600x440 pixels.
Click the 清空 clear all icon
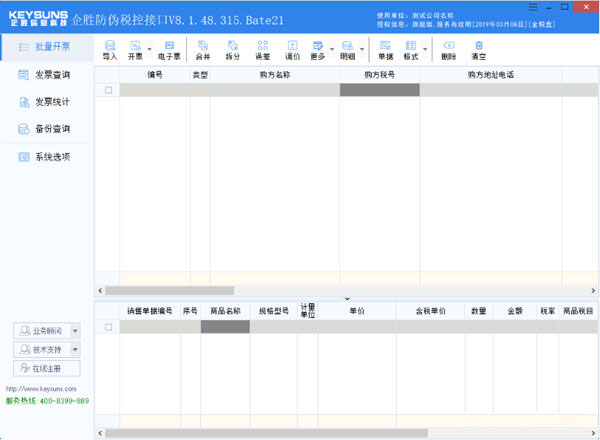pos(479,50)
